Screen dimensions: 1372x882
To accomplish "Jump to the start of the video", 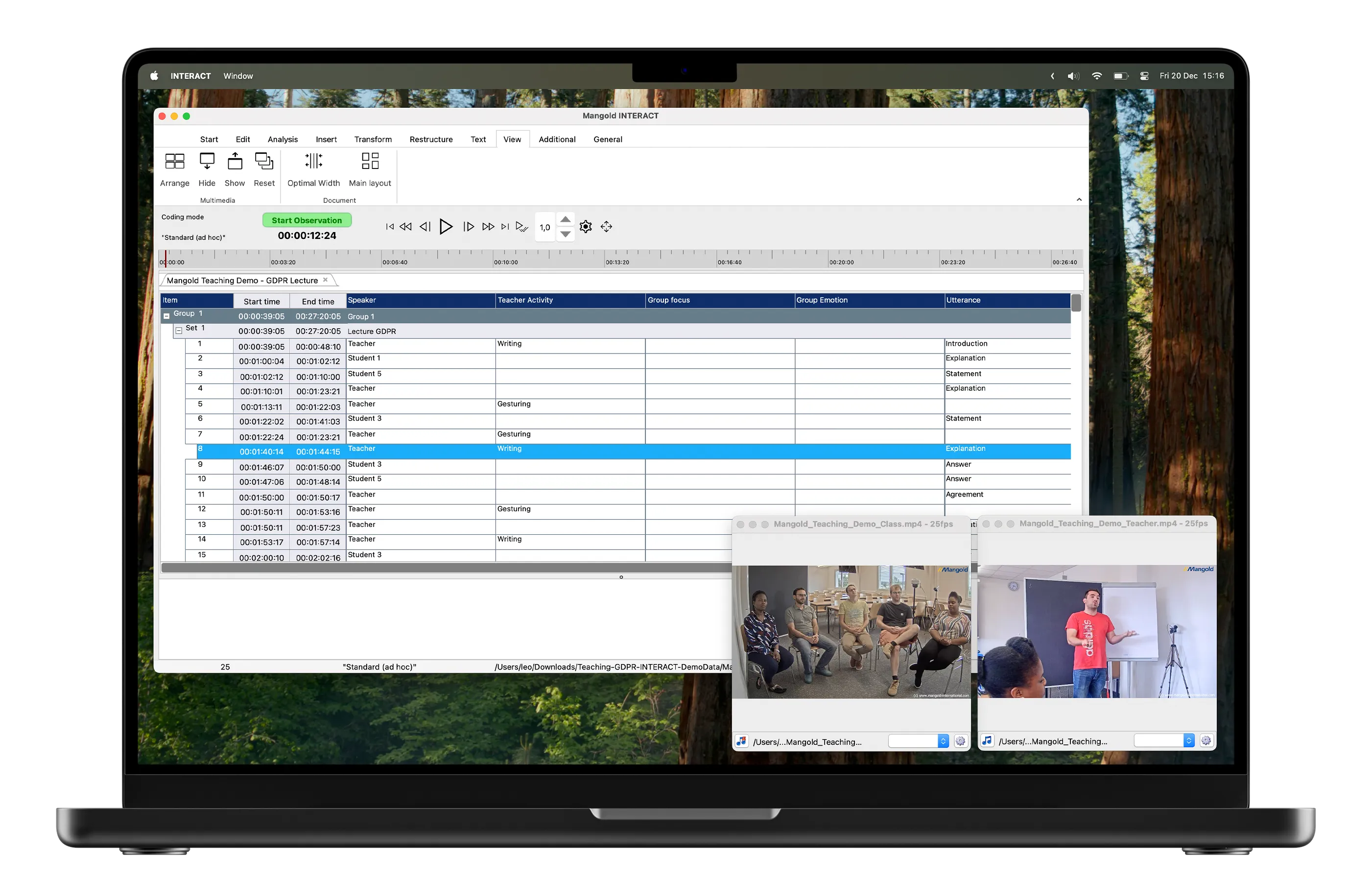I will pyautogui.click(x=390, y=227).
